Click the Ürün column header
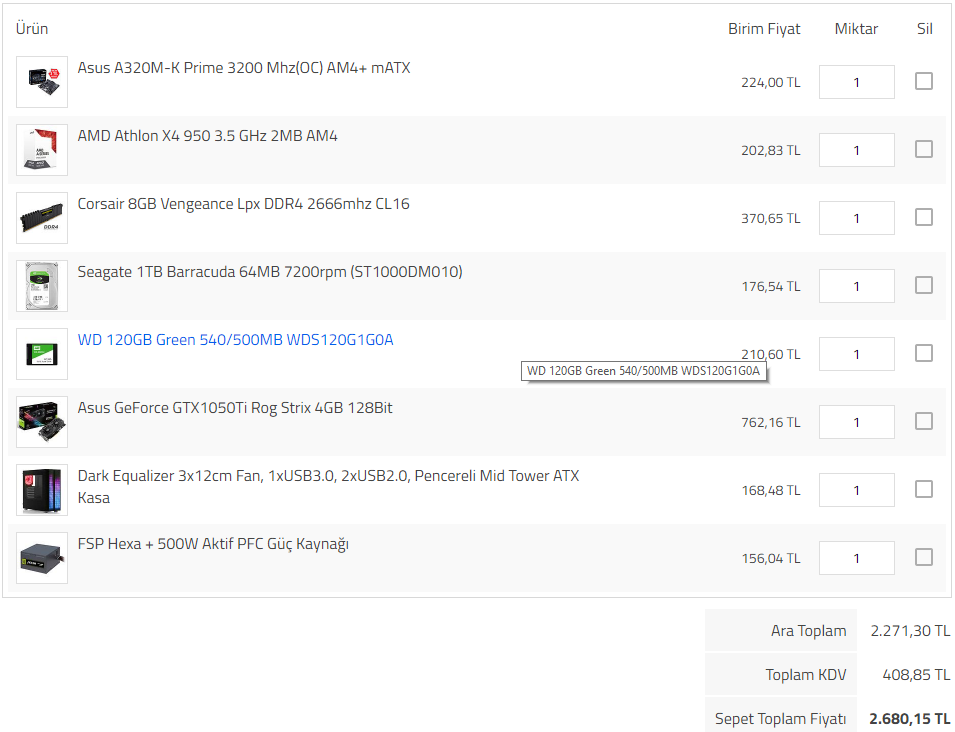Image resolution: width=955 pixels, height=732 pixels. (x=32, y=29)
